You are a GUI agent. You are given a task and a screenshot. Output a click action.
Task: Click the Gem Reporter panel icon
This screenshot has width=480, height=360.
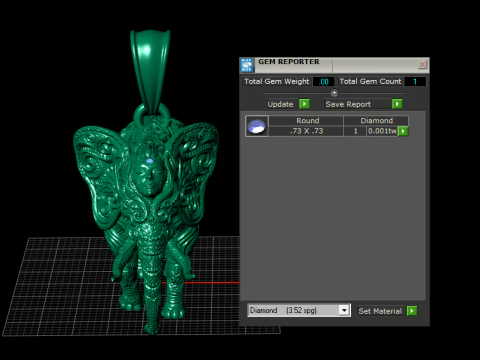point(247,65)
